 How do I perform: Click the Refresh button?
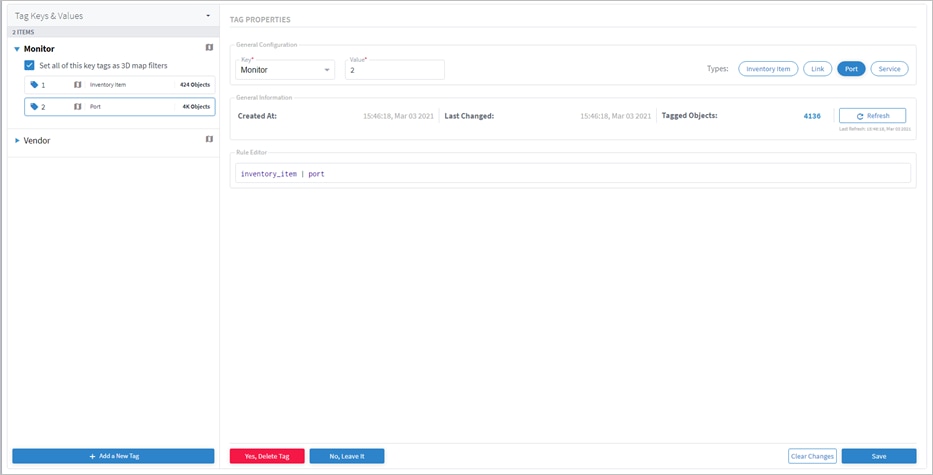tap(872, 115)
